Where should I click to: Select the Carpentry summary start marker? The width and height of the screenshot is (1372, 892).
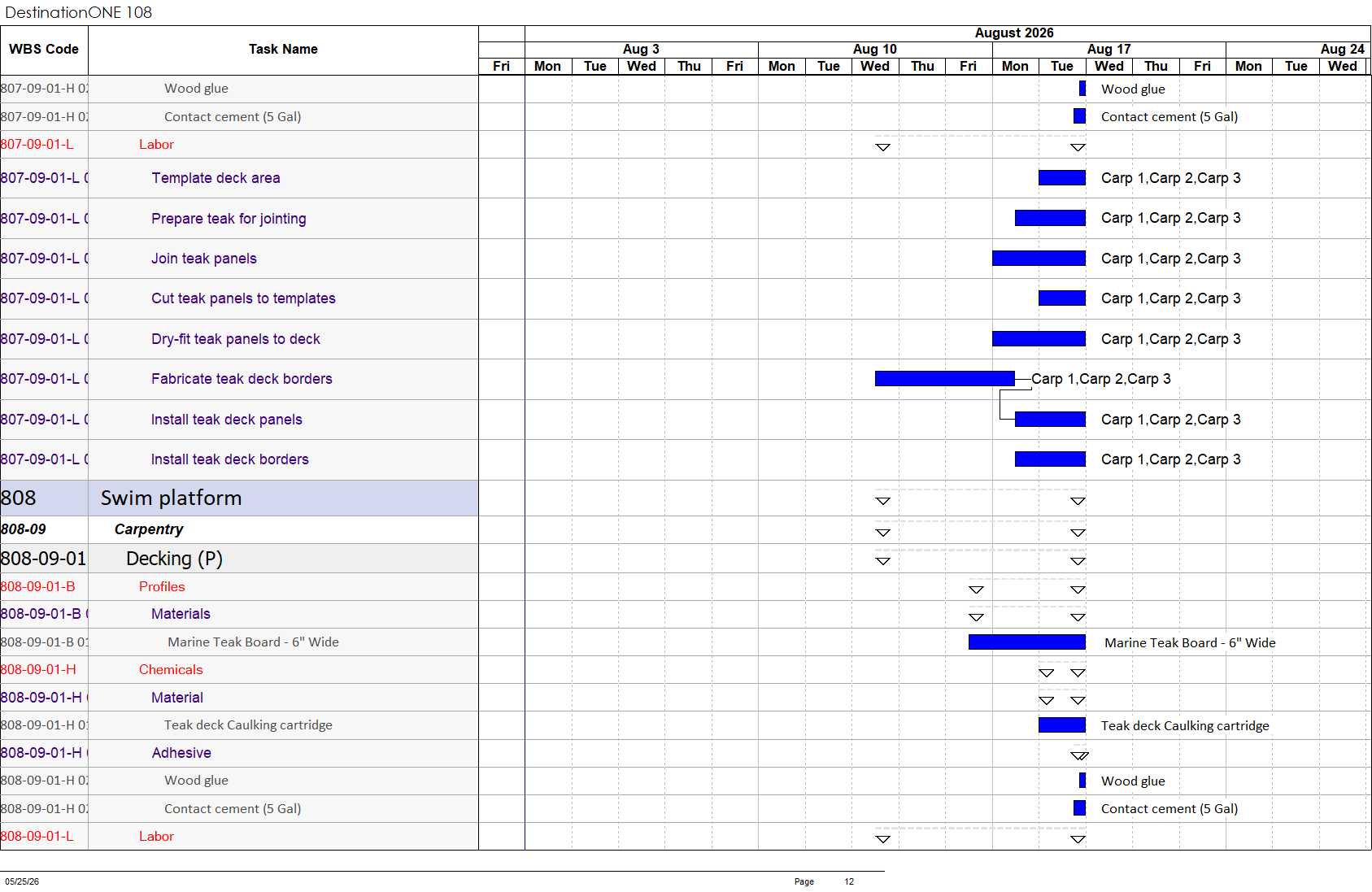(882, 533)
